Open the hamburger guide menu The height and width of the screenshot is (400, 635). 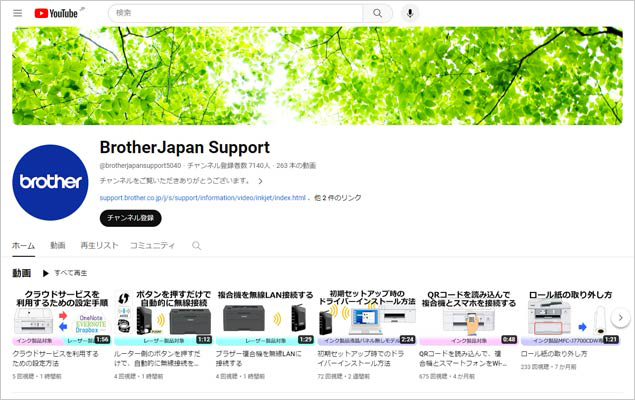pyautogui.click(x=17, y=13)
